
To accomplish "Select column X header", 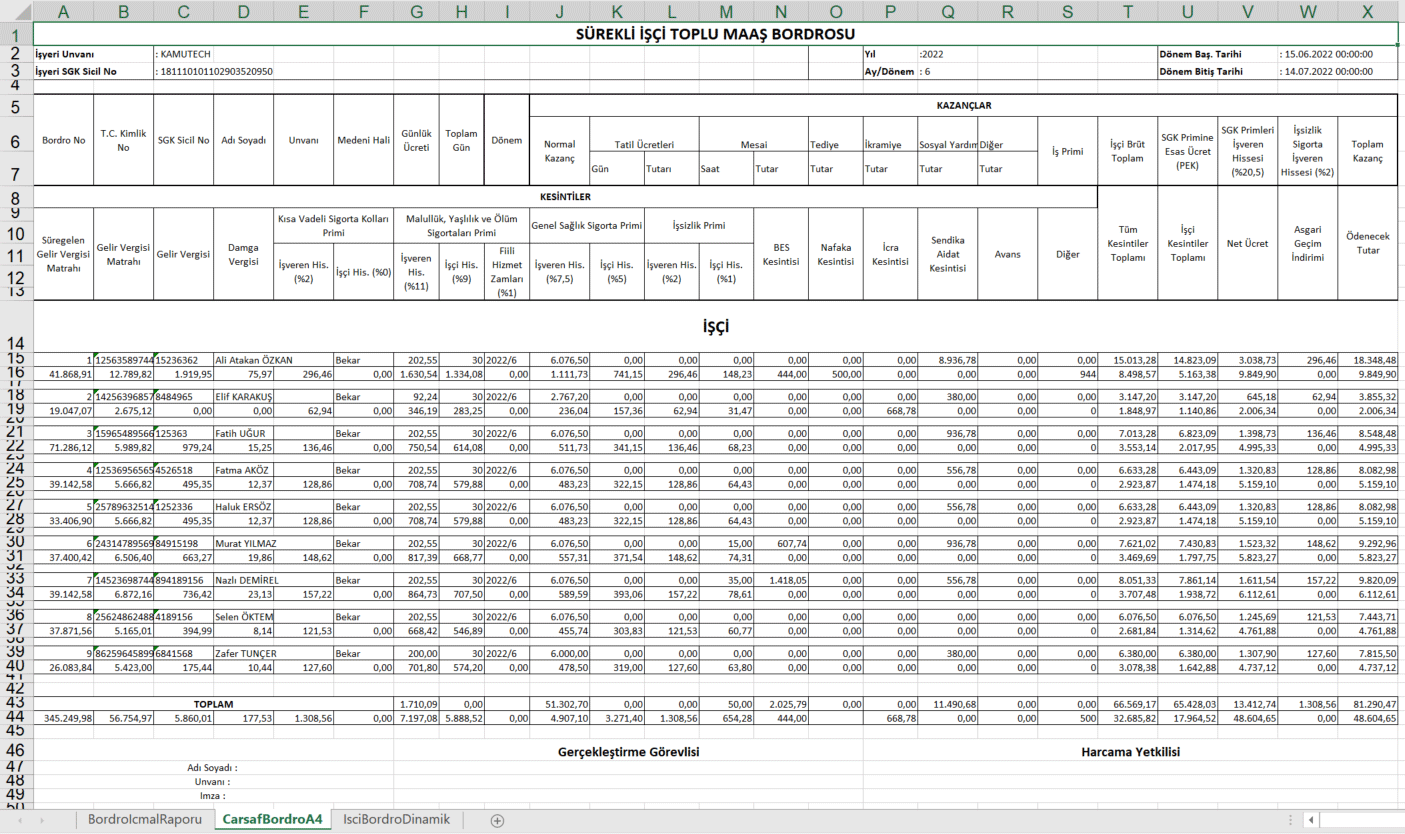I will point(1367,12).
